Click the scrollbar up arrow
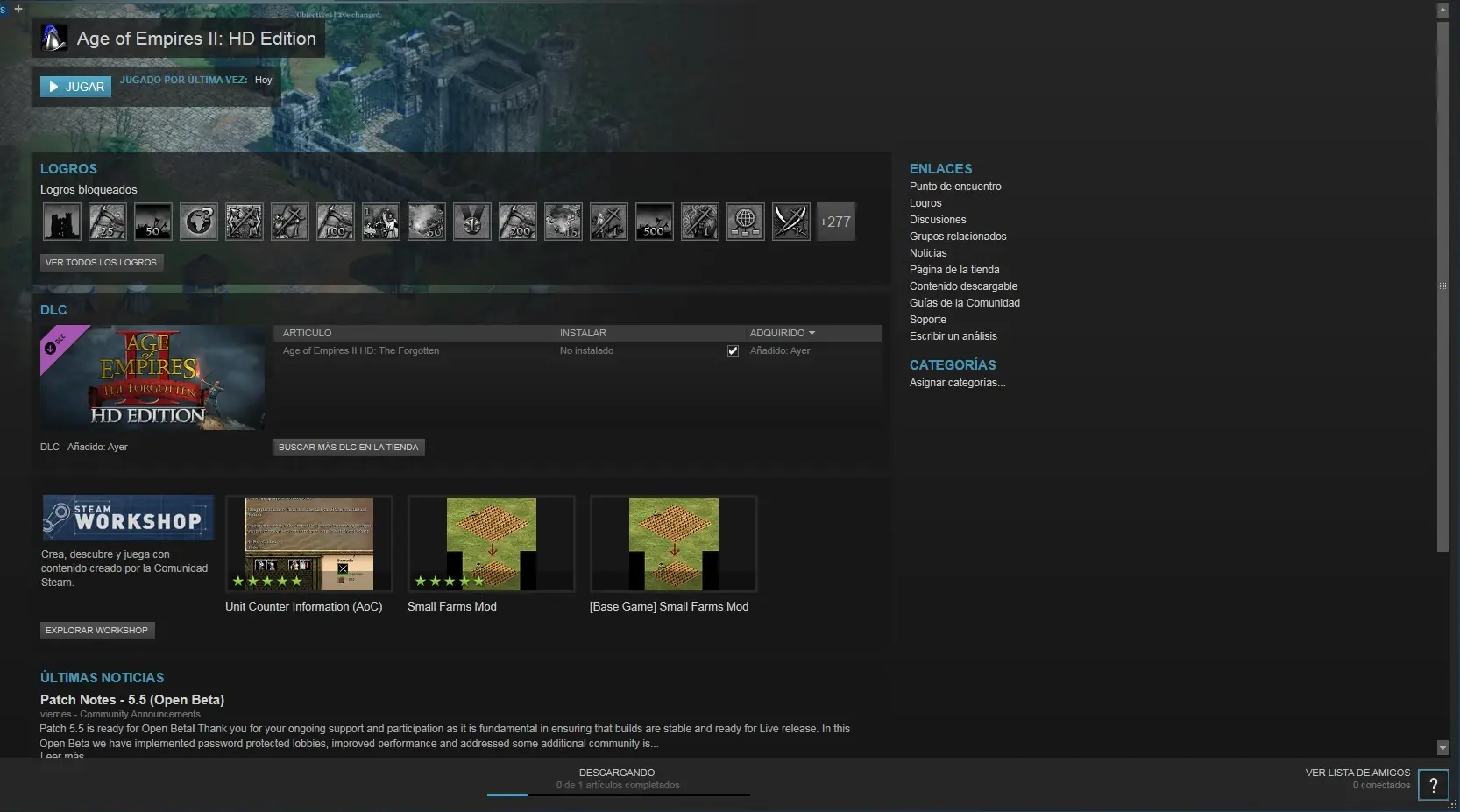 click(x=1443, y=11)
